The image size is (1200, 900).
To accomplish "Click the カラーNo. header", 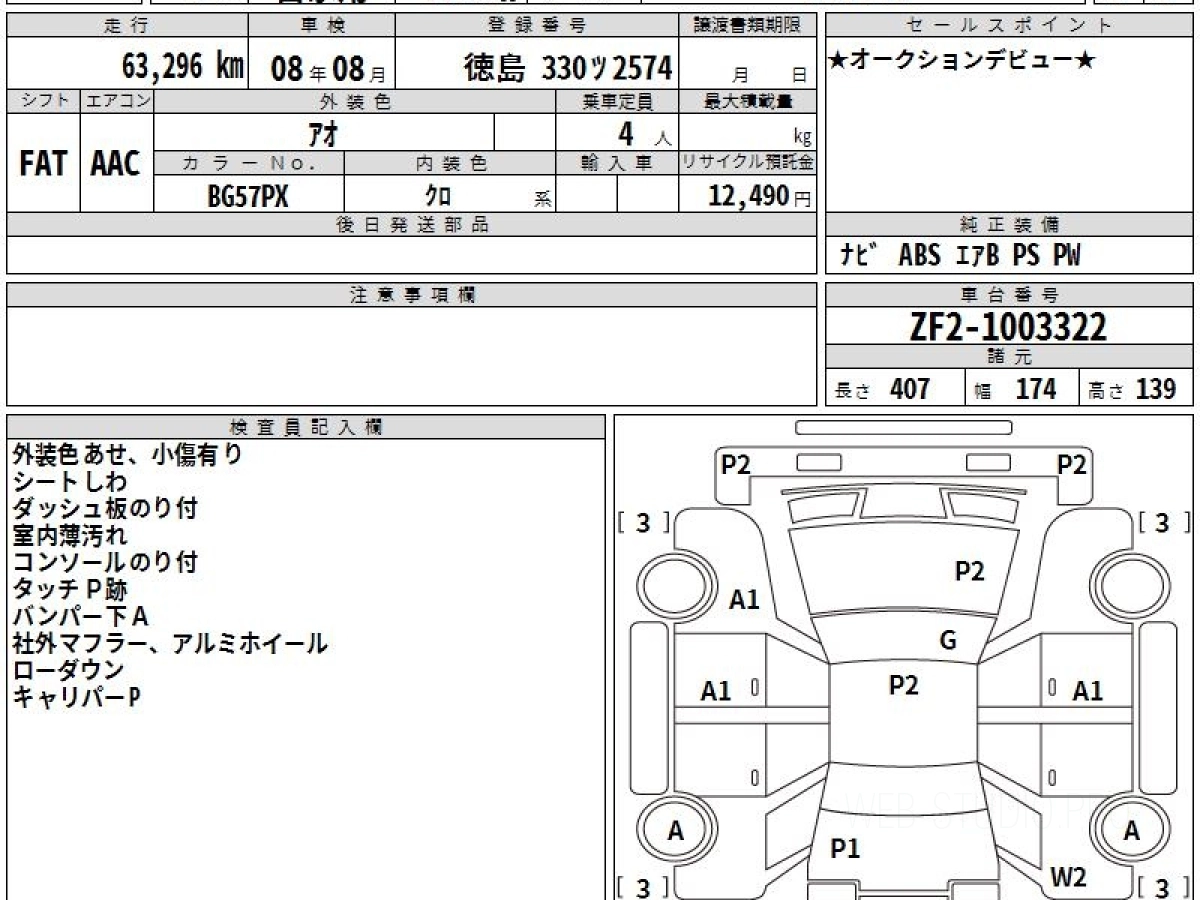I will pos(249,163).
